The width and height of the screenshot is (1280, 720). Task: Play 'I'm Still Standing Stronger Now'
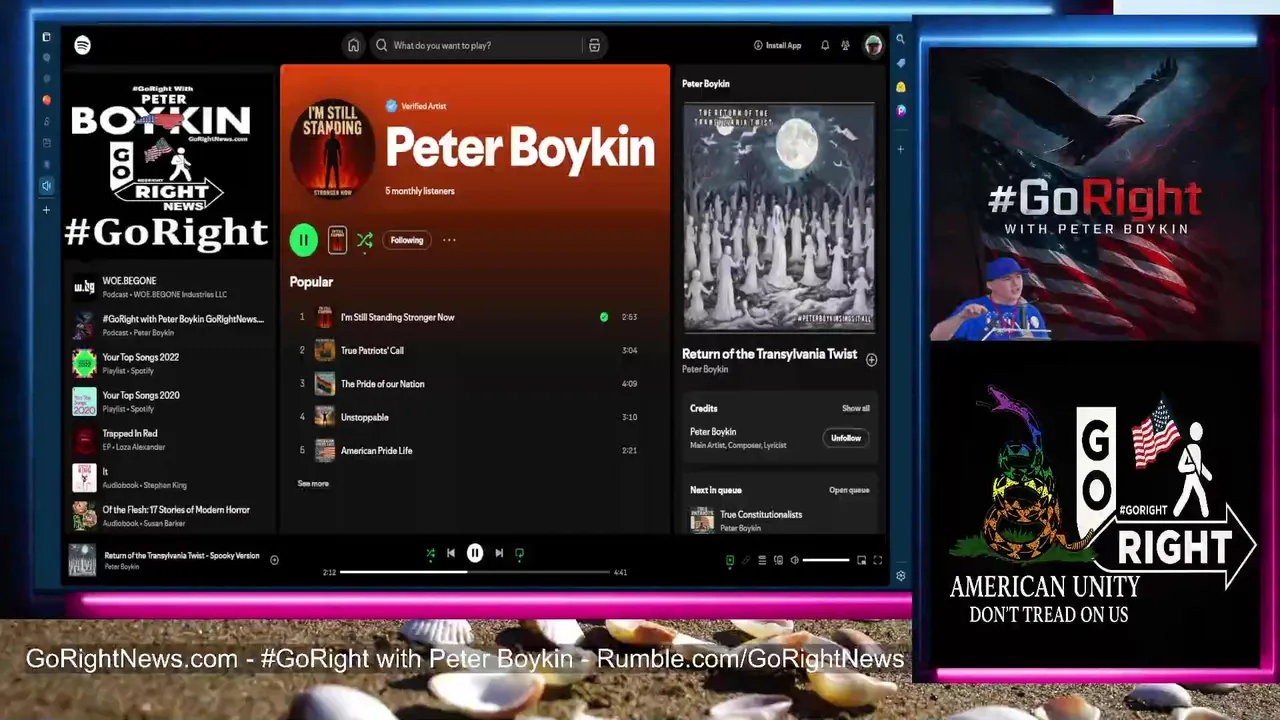pos(397,317)
